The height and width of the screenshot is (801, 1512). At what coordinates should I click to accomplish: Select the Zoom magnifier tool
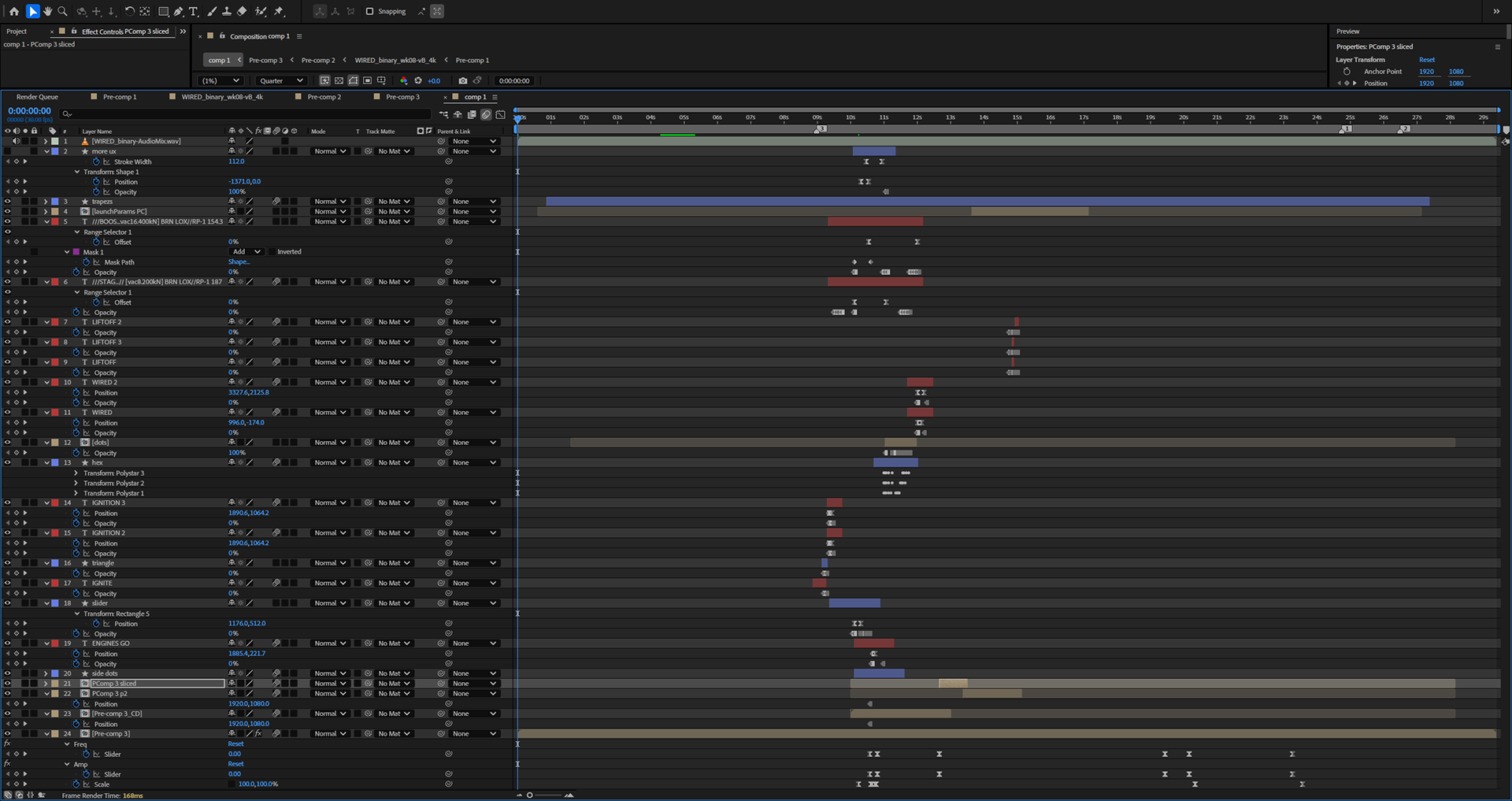[62, 11]
